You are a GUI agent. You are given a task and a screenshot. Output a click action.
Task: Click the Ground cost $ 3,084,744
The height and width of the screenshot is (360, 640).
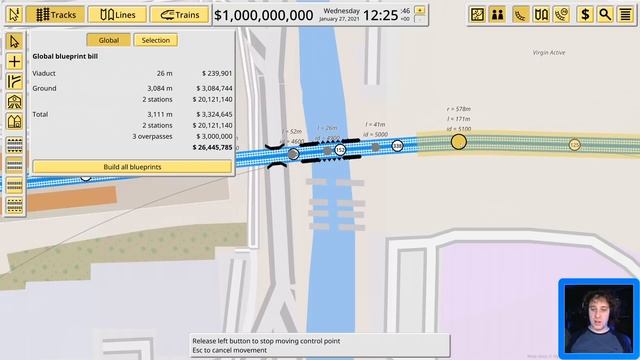click(214, 88)
